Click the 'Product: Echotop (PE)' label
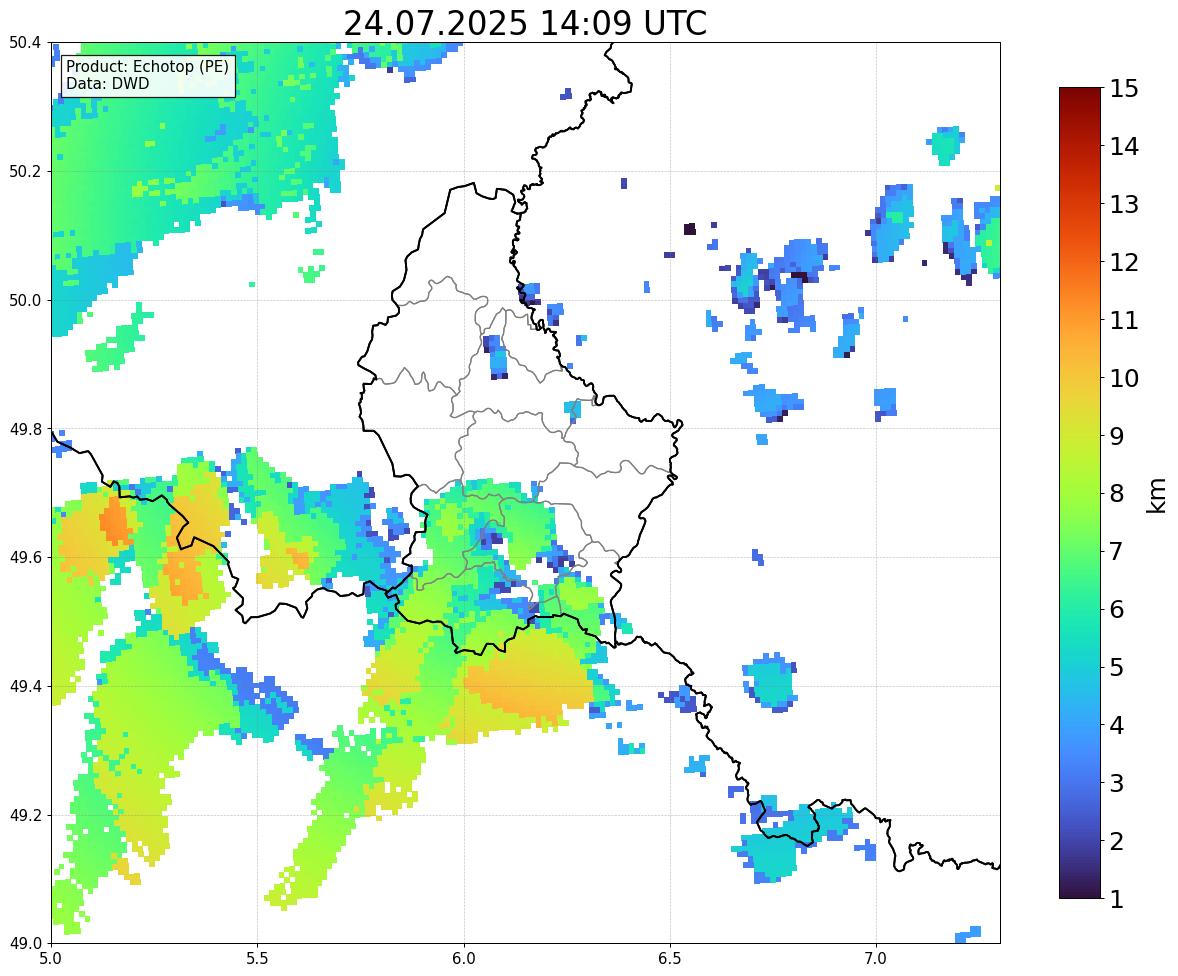1178x976 pixels. [x=147, y=66]
